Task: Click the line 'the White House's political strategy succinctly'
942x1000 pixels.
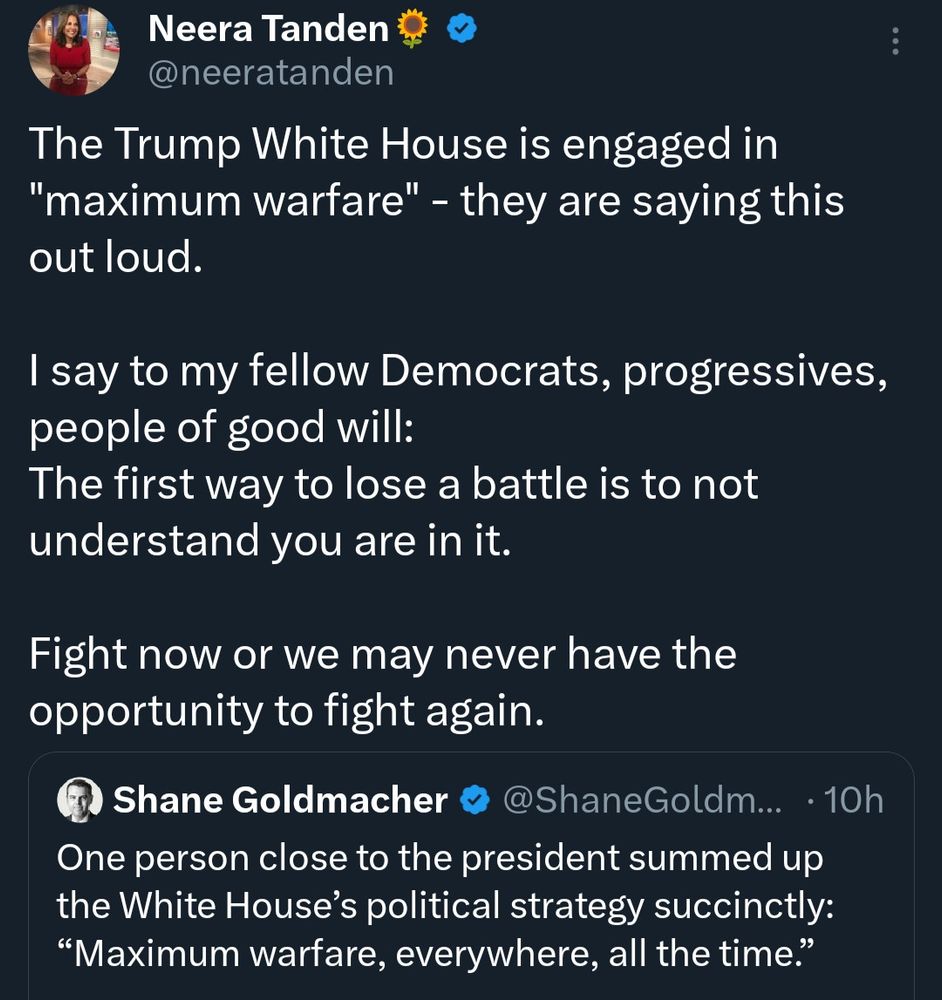Action: coord(445,906)
